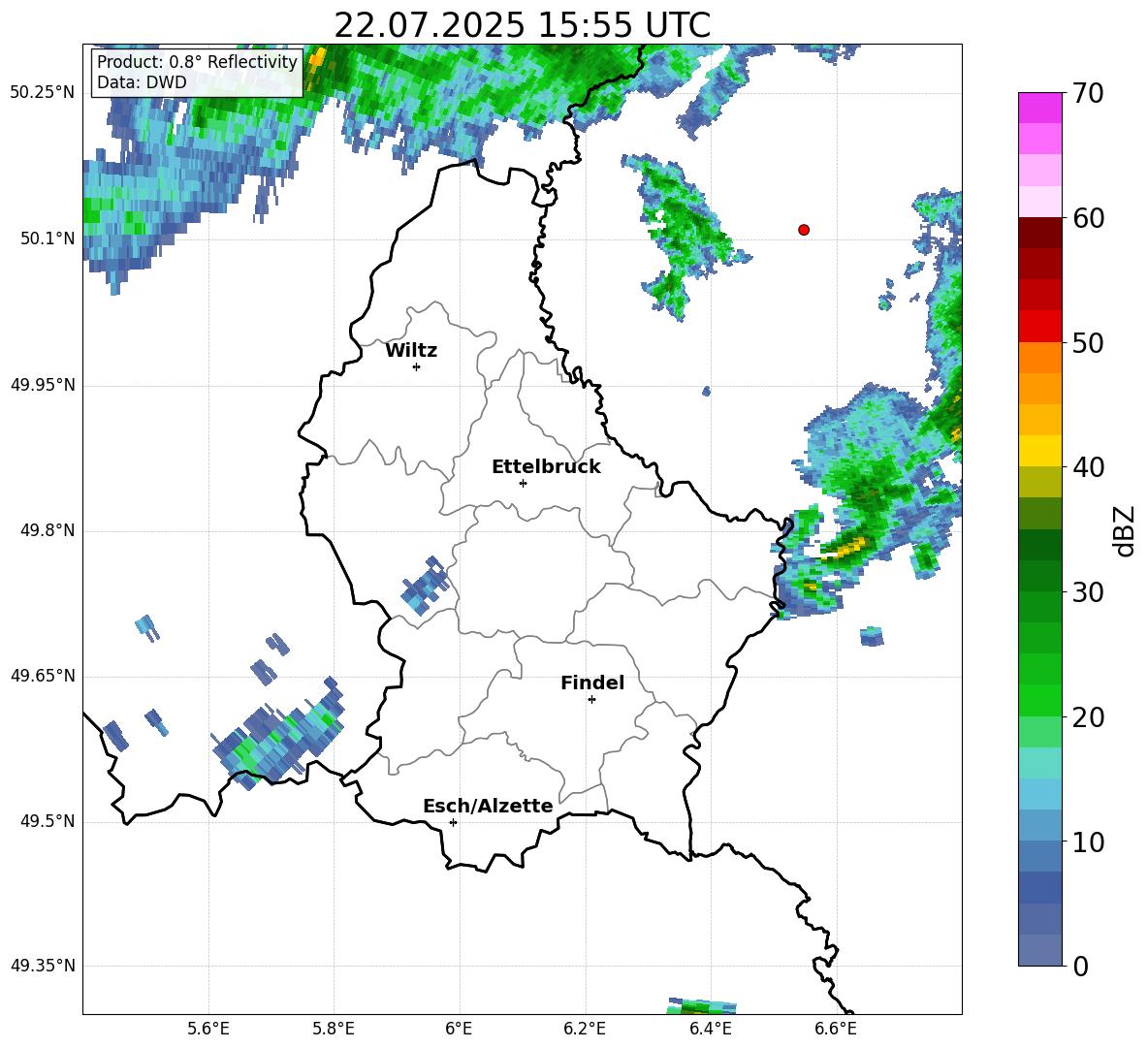The width and height of the screenshot is (1148, 1048).
Task: Click the 20 tick on colorbar
Action: tap(1088, 717)
